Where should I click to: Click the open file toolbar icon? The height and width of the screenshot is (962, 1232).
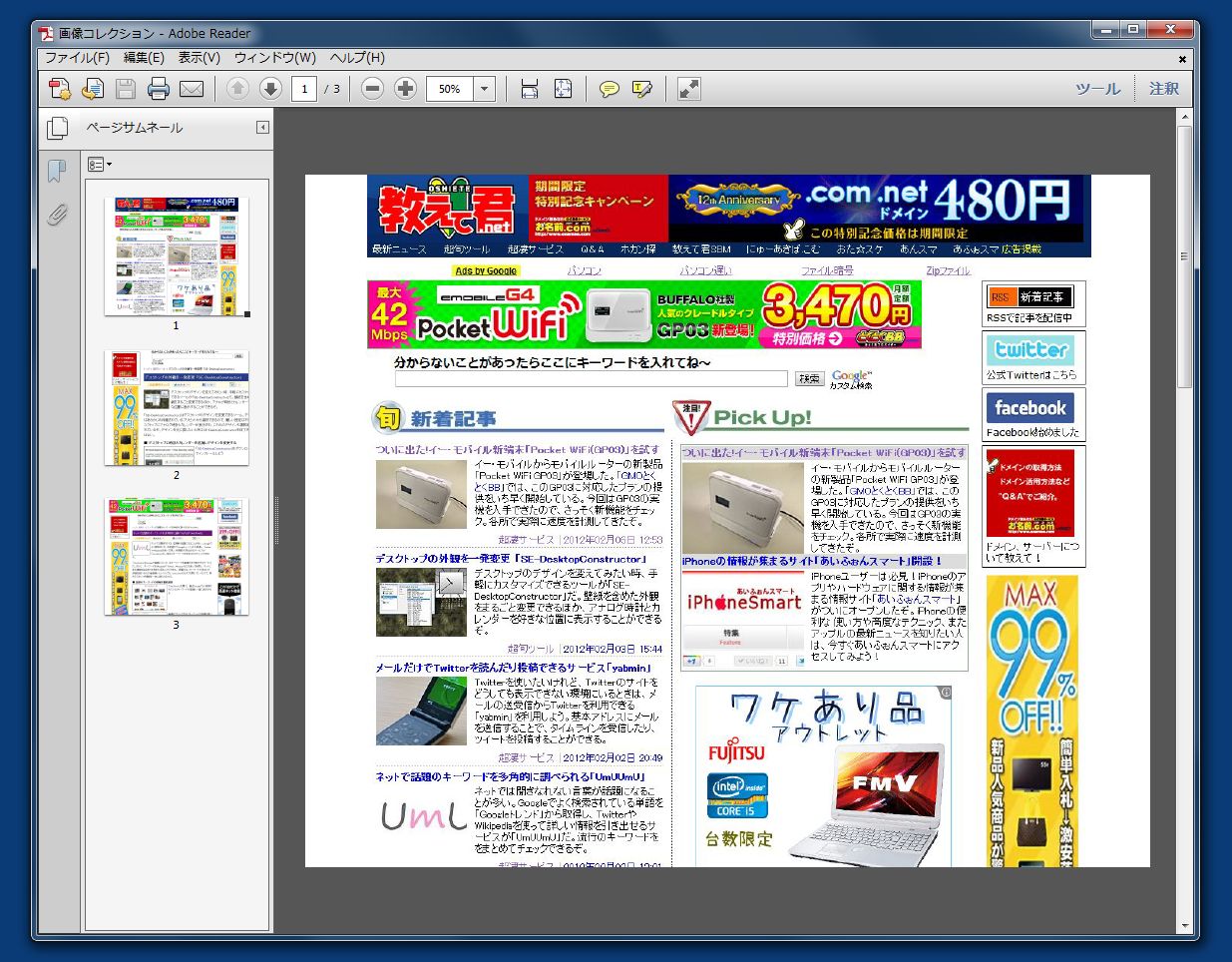tap(92, 89)
